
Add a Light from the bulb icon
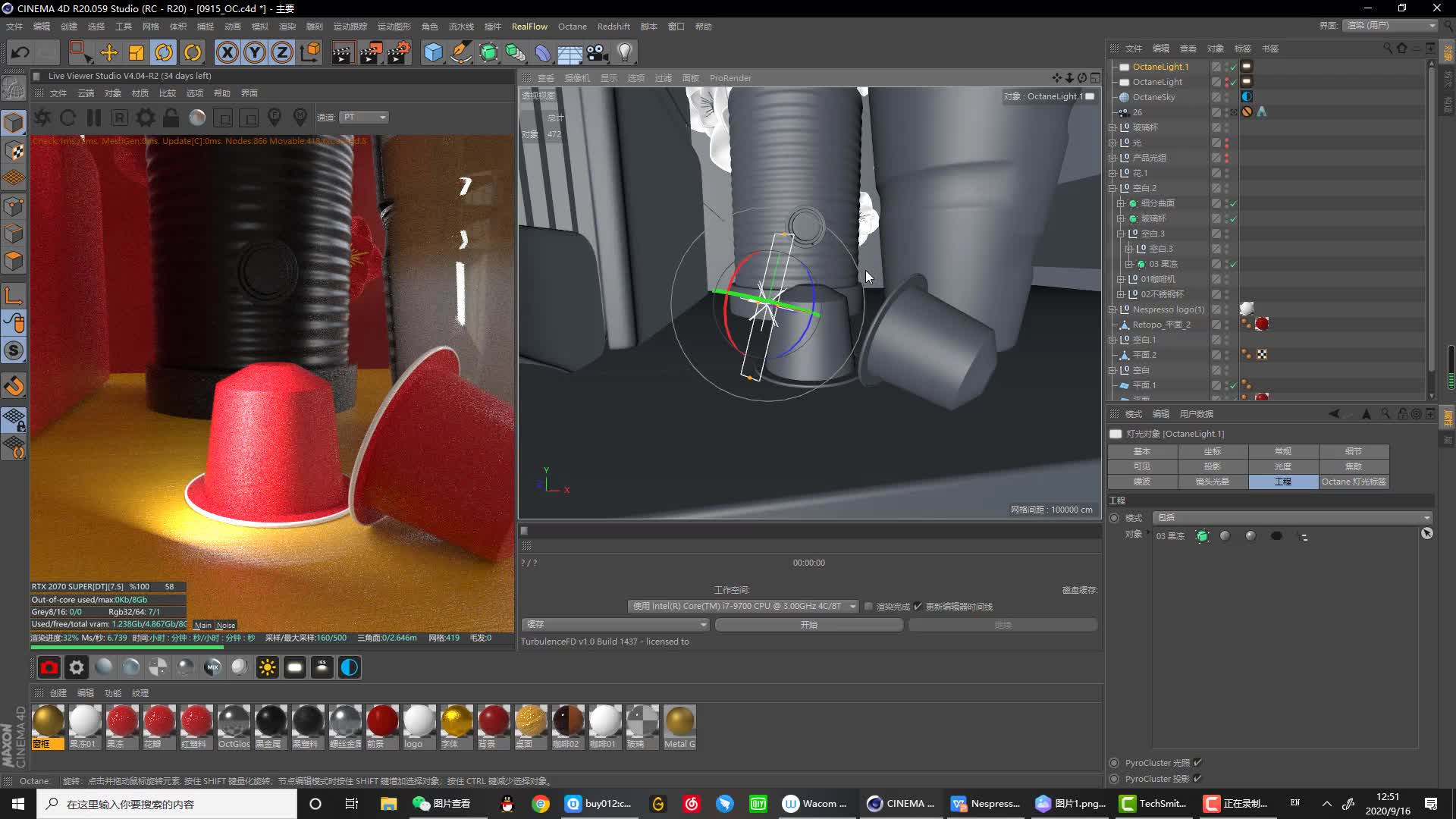point(625,52)
